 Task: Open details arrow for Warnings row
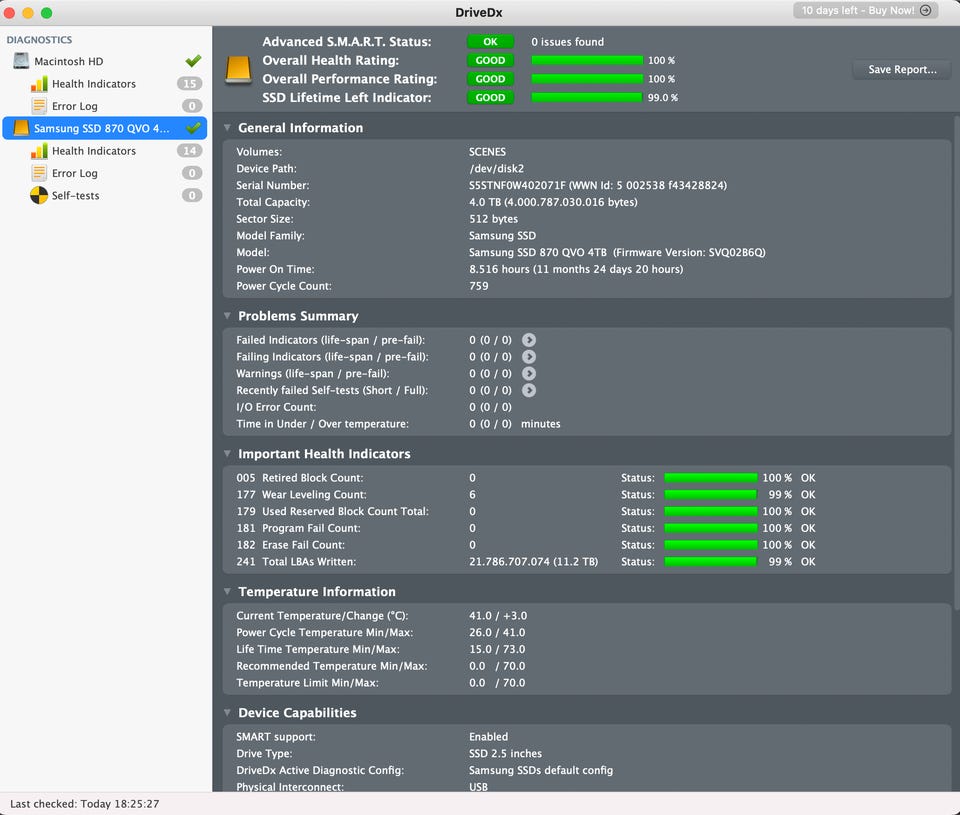529,373
